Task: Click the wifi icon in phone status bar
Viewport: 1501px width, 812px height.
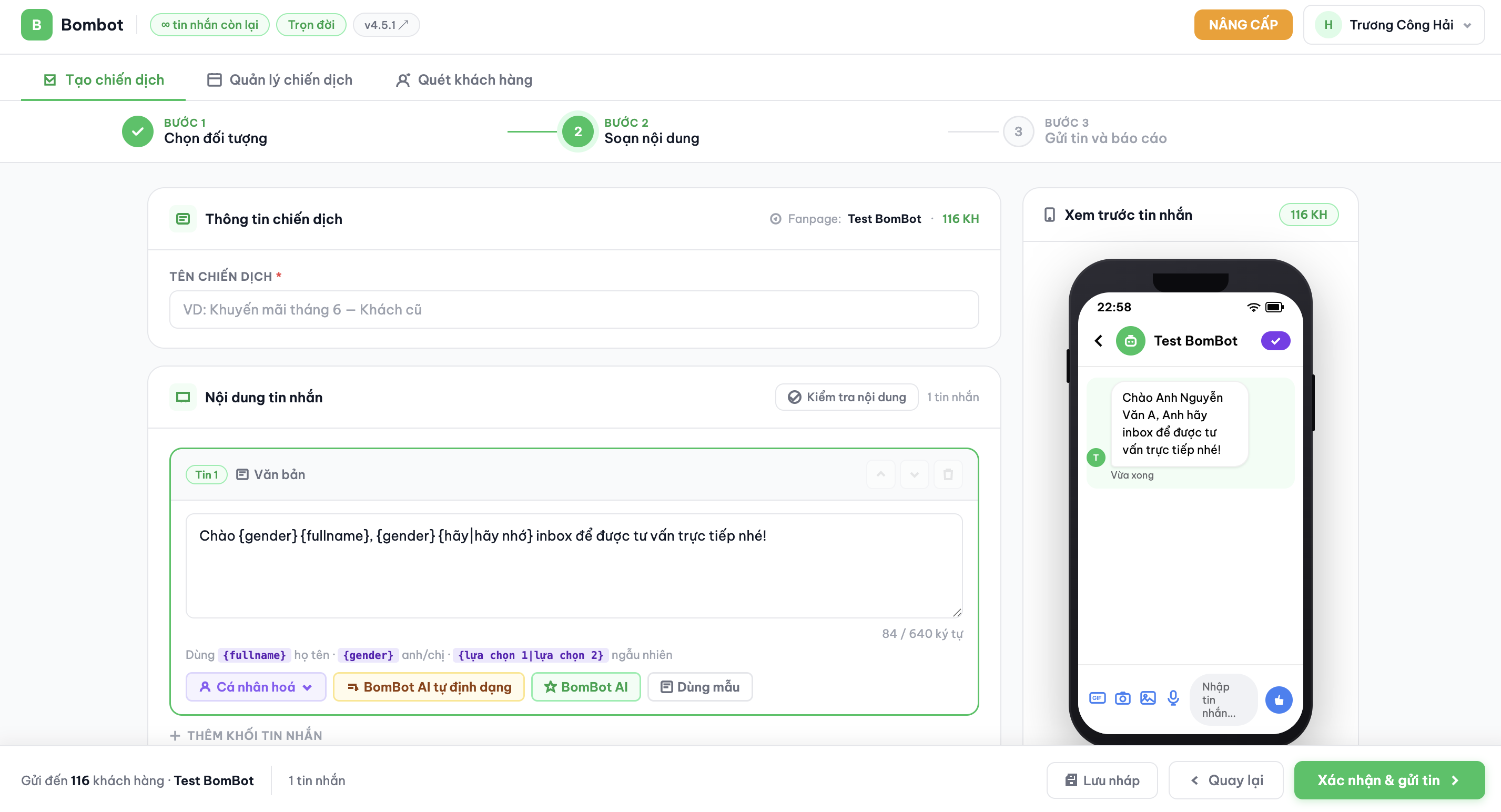Action: coord(1253,307)
